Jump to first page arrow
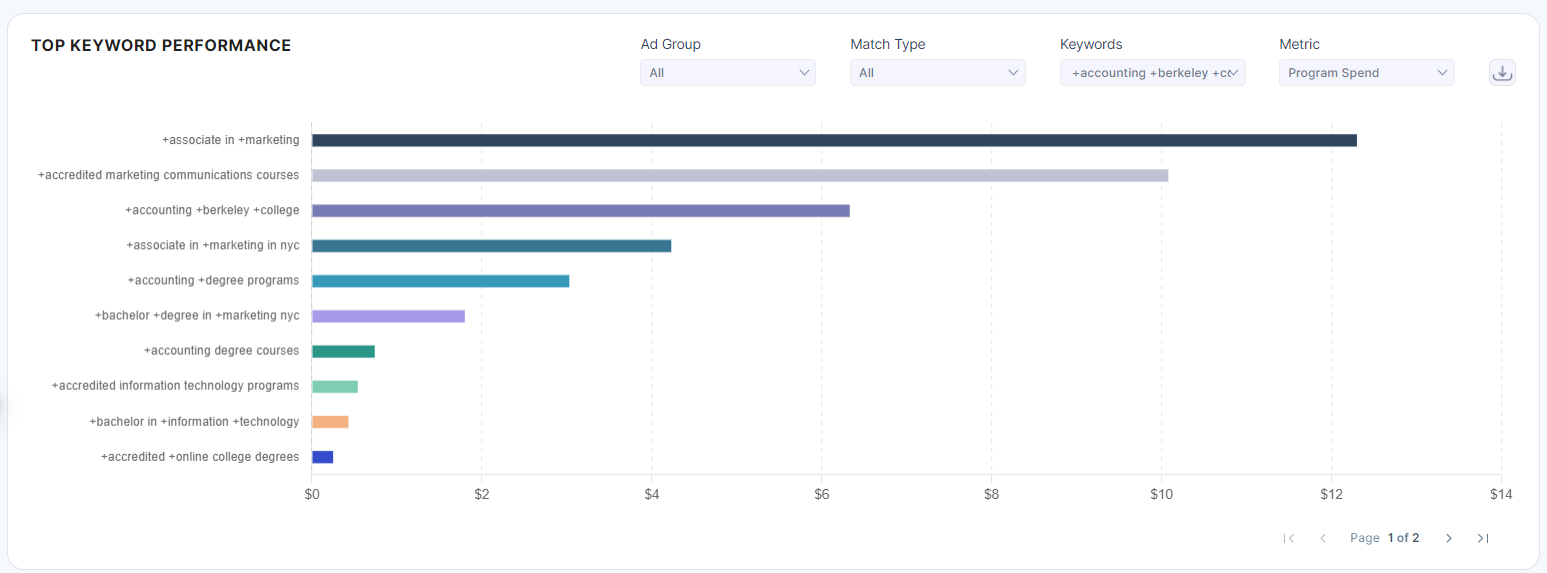This screenshot has width=1547, height=573. tap(1289, 538)
